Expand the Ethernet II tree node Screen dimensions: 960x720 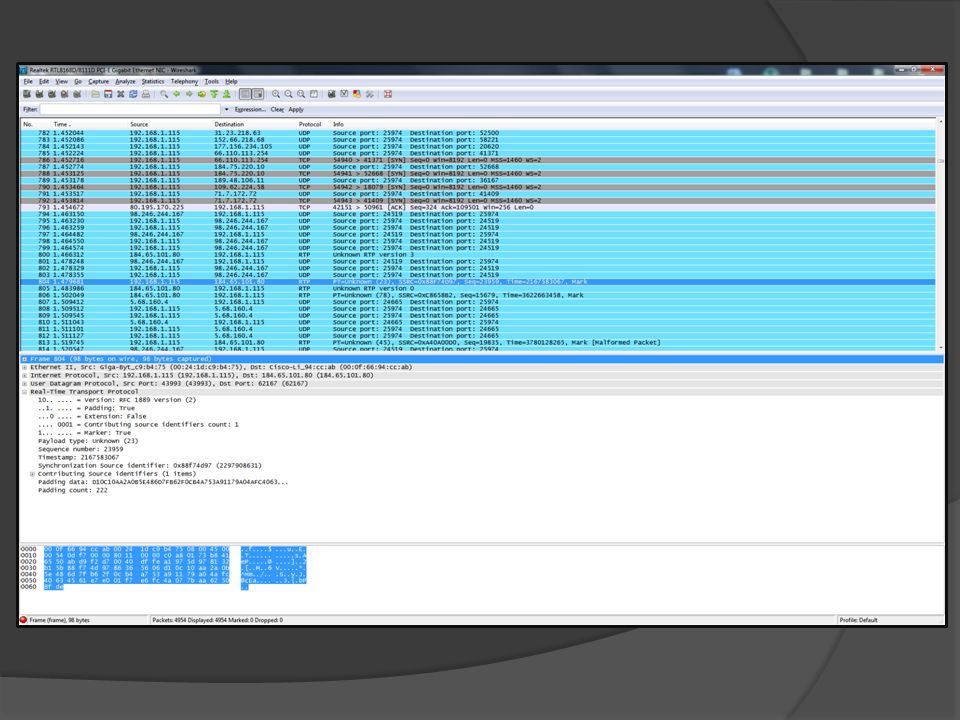click(24, 367)
